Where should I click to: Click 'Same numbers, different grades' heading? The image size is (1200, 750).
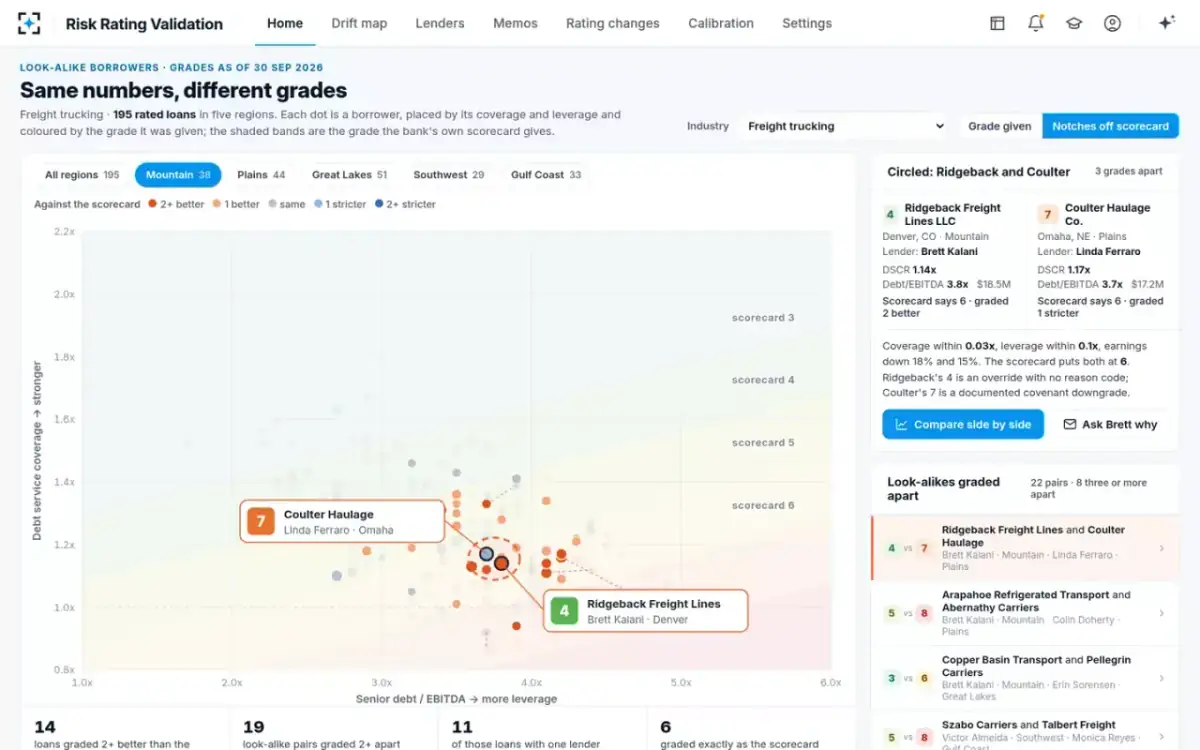[184, 91]
